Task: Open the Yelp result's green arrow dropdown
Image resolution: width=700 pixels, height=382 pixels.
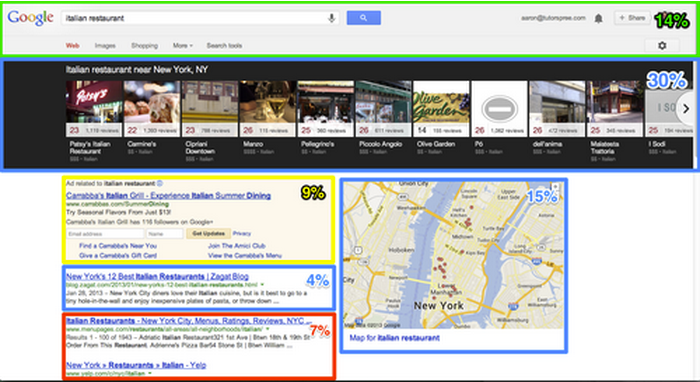Action: (x=150, y=373)
